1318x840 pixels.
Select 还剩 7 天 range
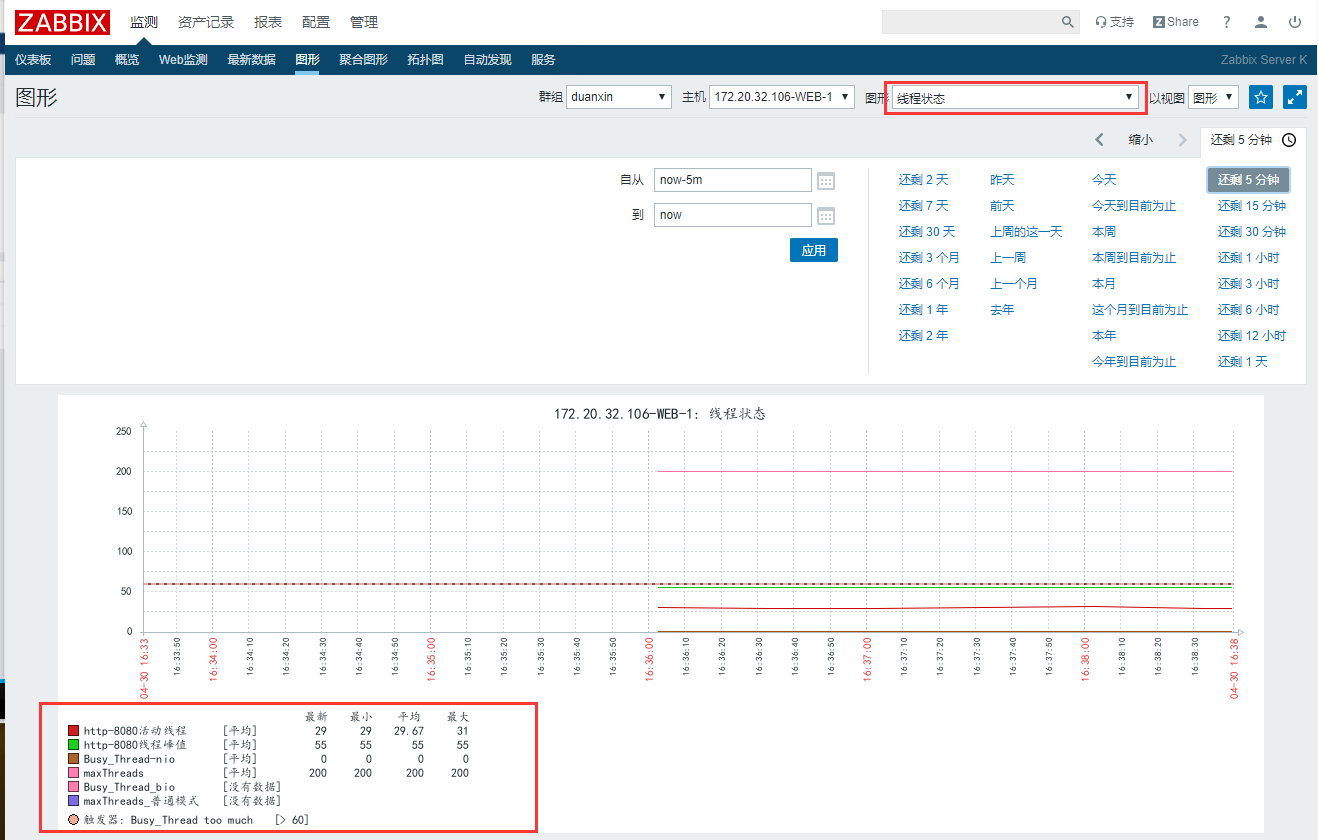(x=922, y=206)
